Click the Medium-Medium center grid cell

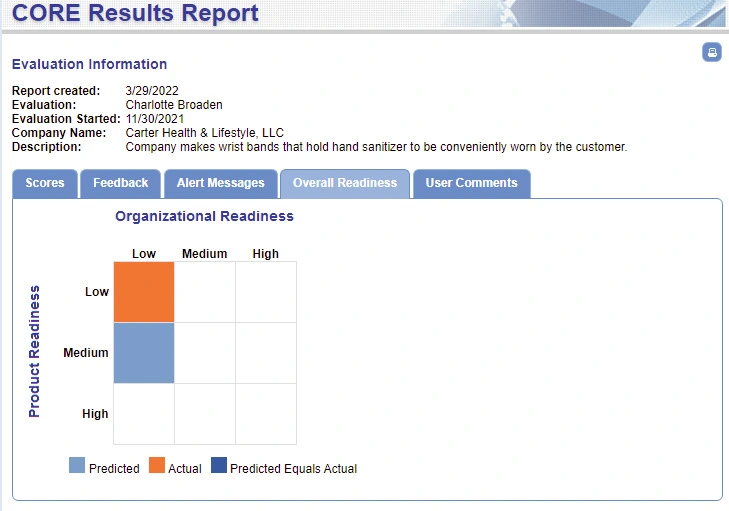tap(205, 353)
